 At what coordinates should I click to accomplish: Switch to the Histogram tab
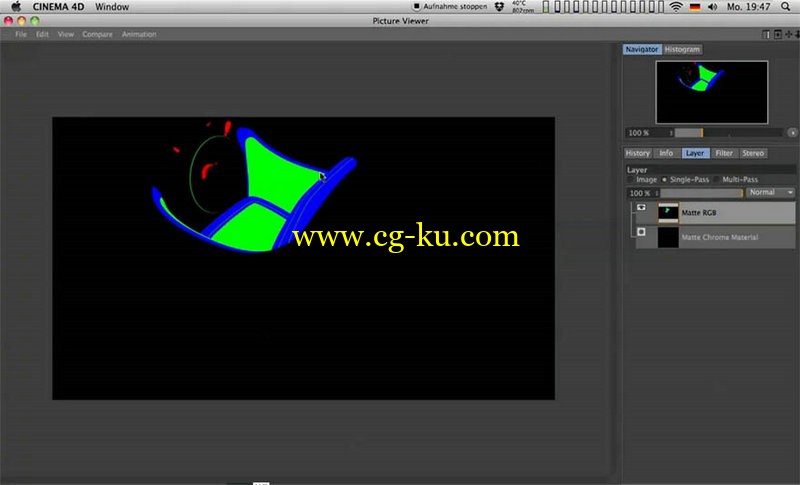click(683, 49)
